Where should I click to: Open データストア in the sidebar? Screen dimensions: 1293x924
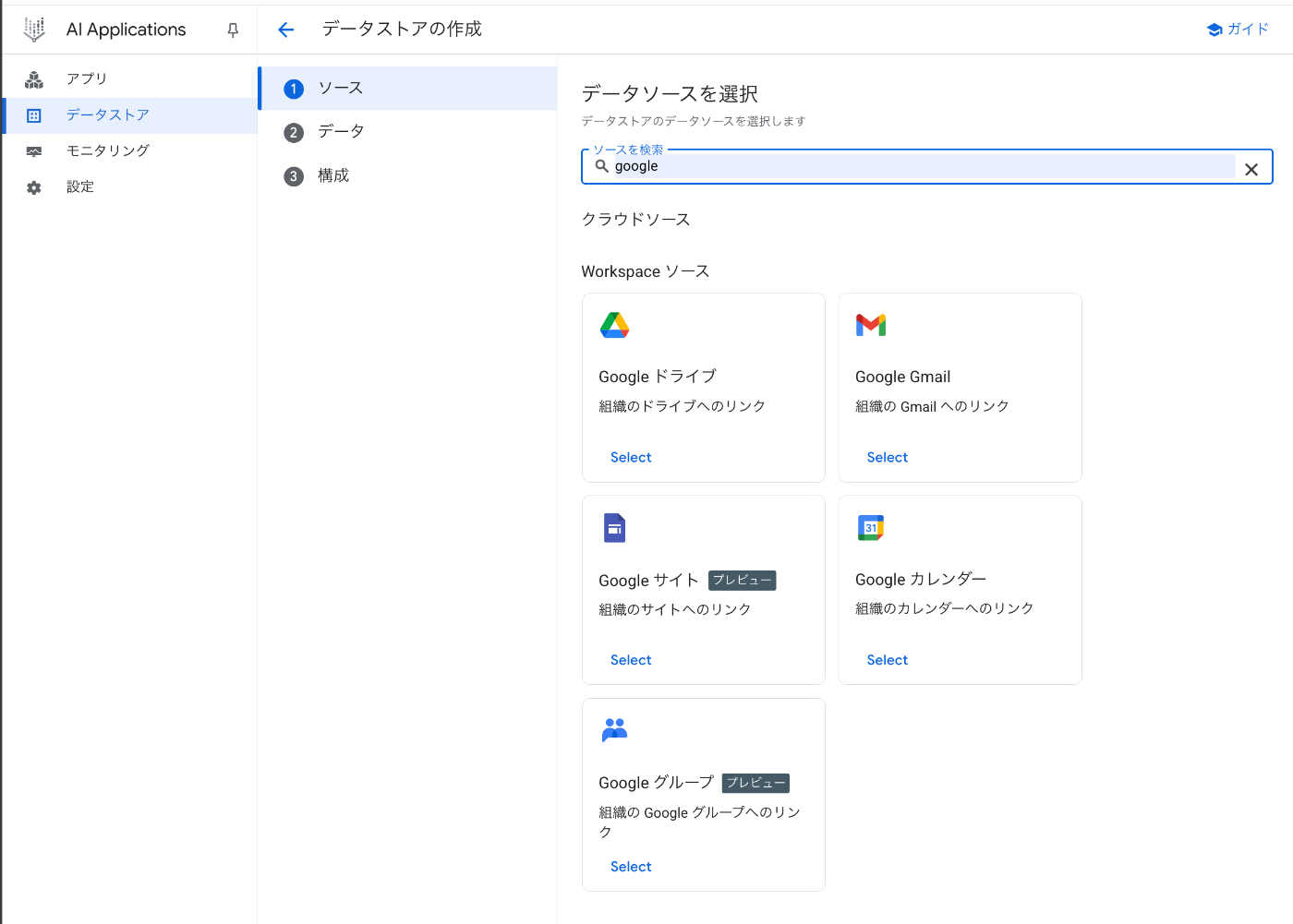click(129, 115)
